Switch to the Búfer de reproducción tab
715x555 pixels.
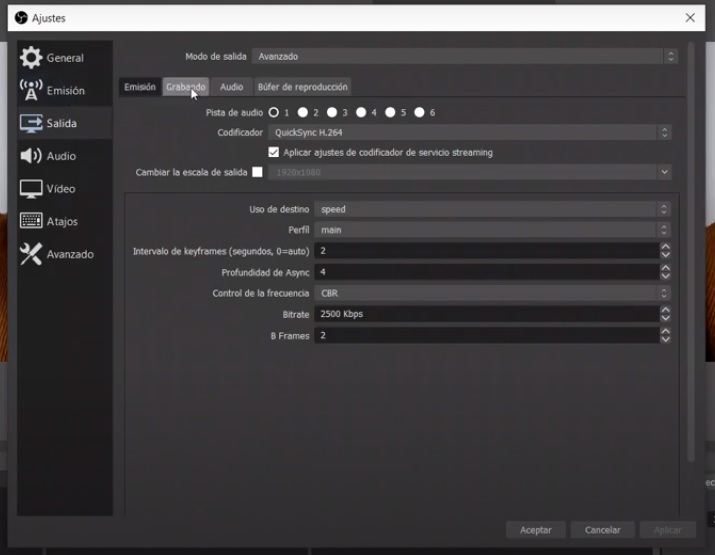pyautogui.click(x=302, y=87)
